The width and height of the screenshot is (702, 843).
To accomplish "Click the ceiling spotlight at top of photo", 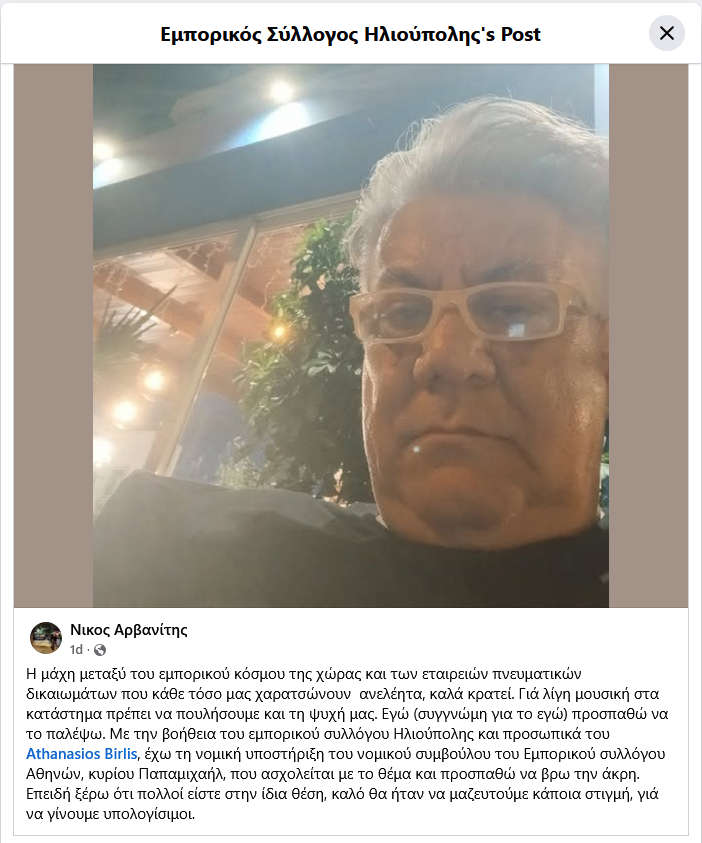I will (281, 90).
